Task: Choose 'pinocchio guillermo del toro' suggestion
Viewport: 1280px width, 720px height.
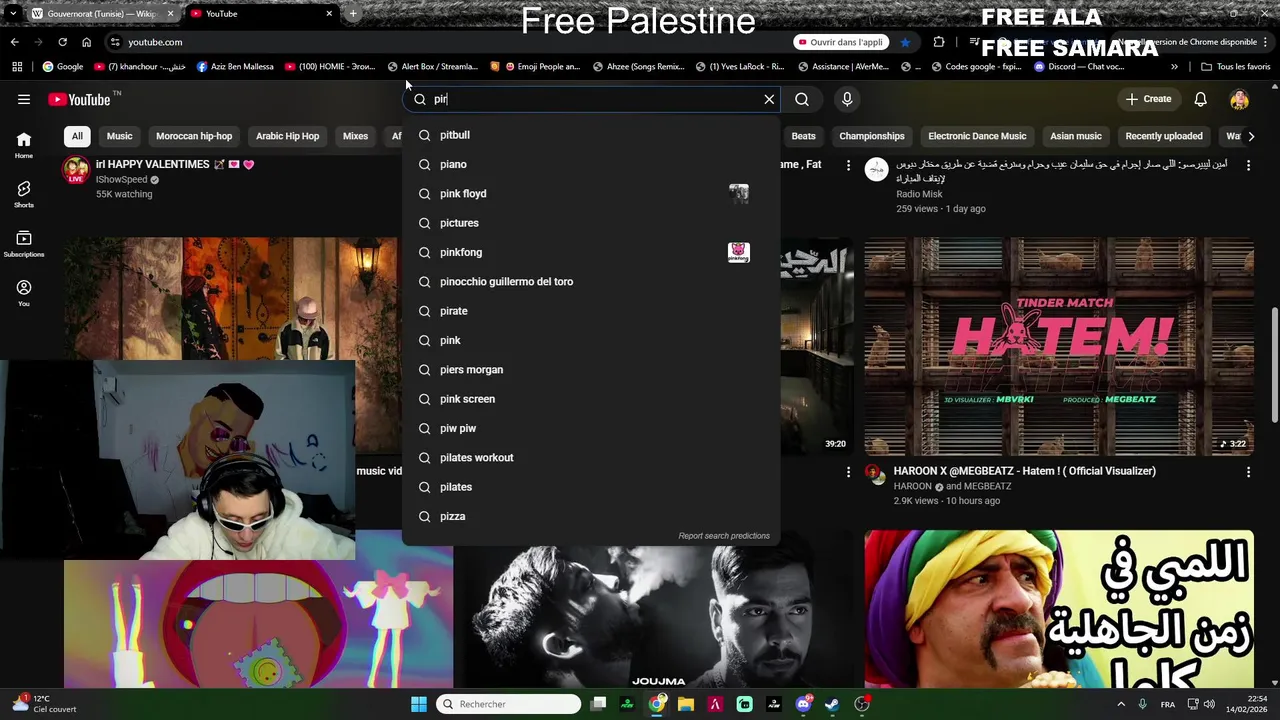Action: 591,282
